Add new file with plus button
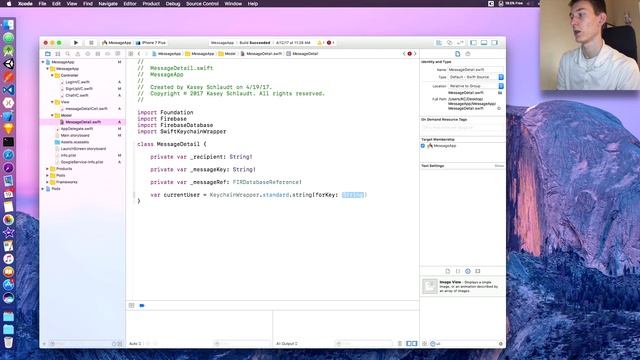This screenshot has height=360, width=640. pyautogui.click(x=44, y=344)
